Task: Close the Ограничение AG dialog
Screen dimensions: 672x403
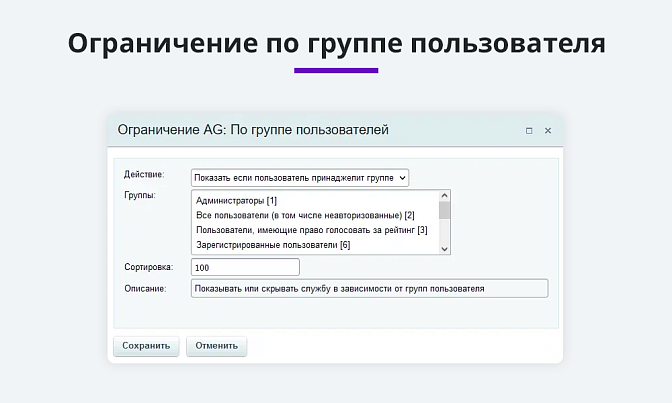Action: 548,131
